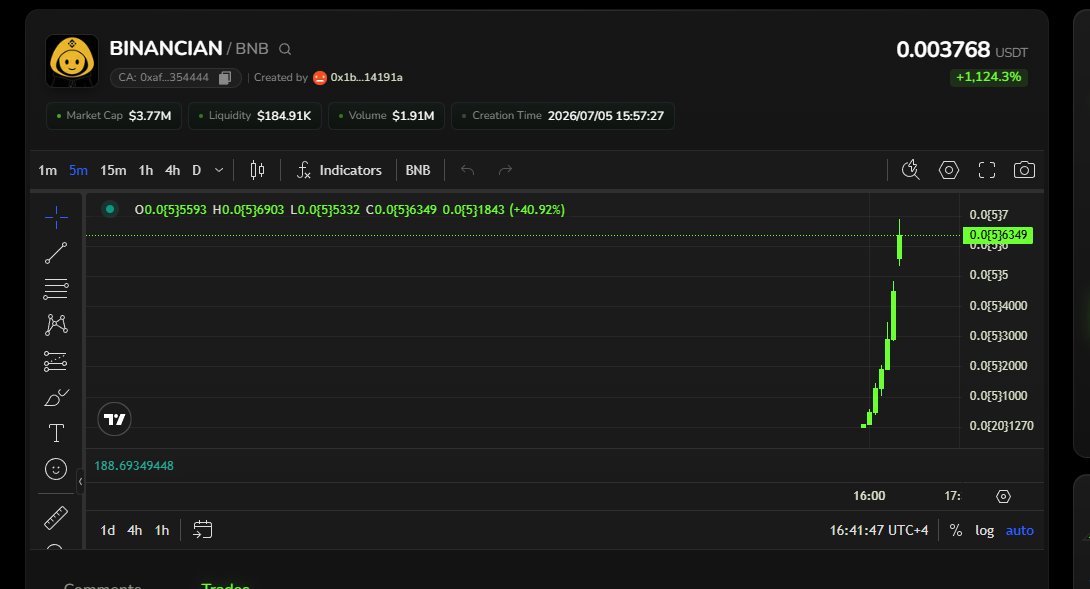Open the Indicators panel
Viewport: 1090px width, 589px height.
click(339, 170)
